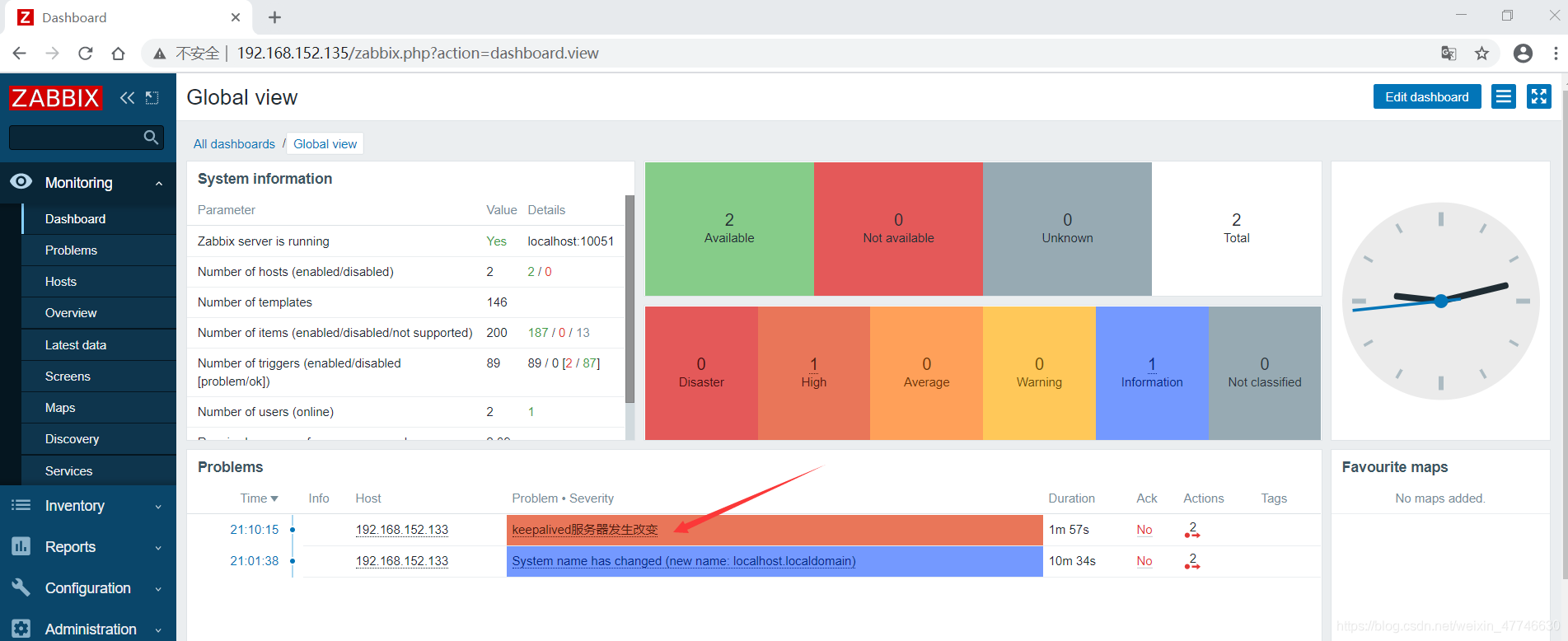Open the Discovery menu item
Image resolution: width=1568 pixels, height=641 pixels.
pyautogui.click(x=99, y=439)
